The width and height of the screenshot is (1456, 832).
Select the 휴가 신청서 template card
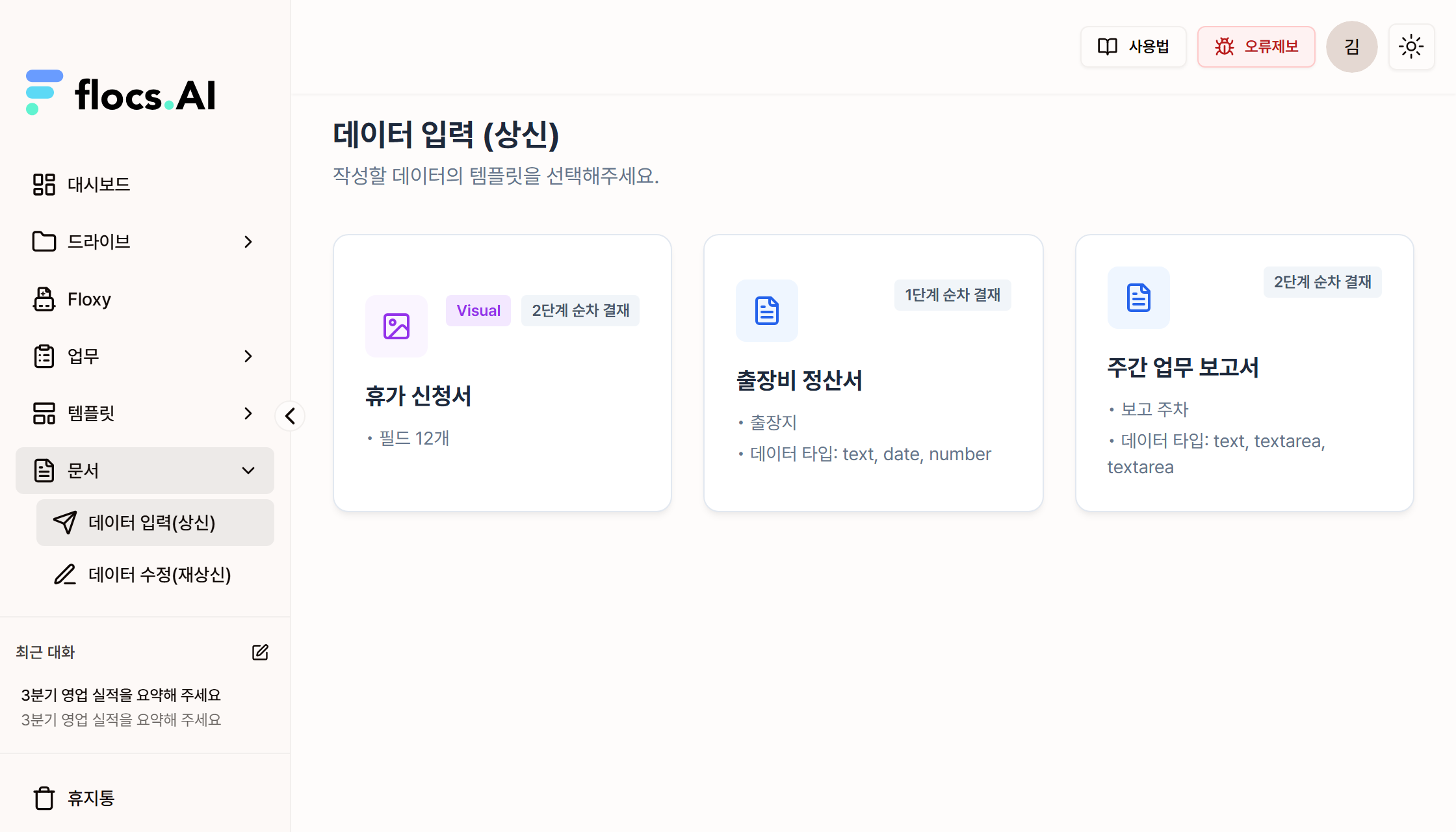click(x=502, y=373)
